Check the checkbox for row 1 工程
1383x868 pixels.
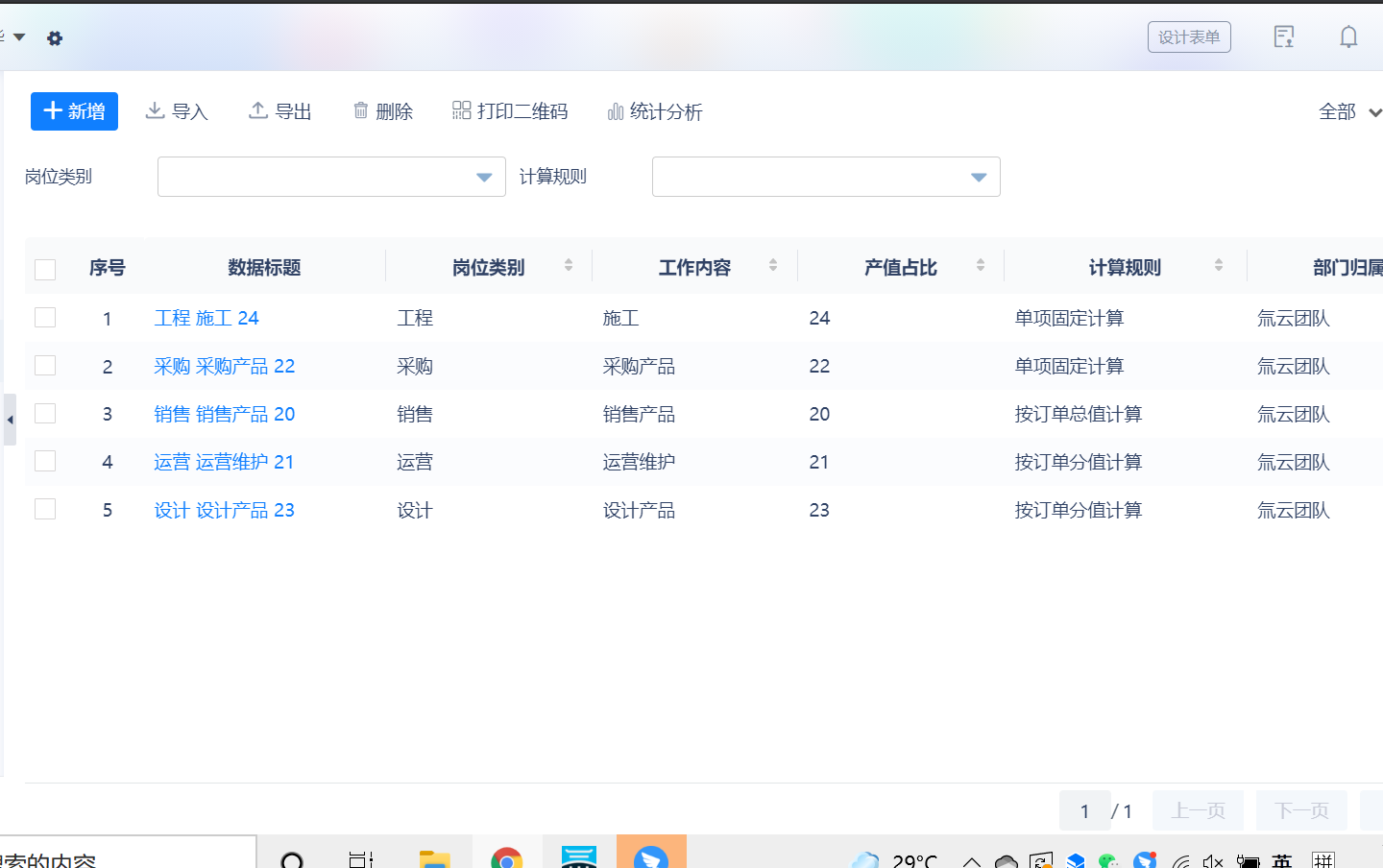[45, 317]
